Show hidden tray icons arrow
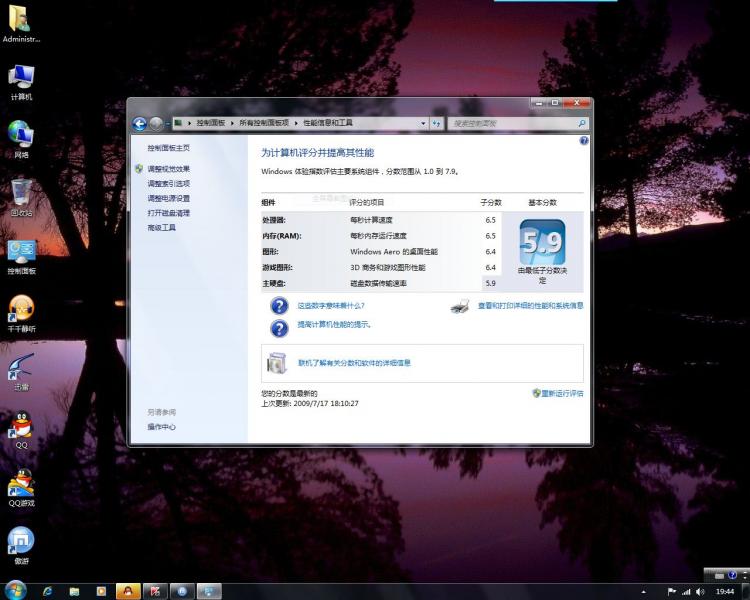 tap(643, 592)
